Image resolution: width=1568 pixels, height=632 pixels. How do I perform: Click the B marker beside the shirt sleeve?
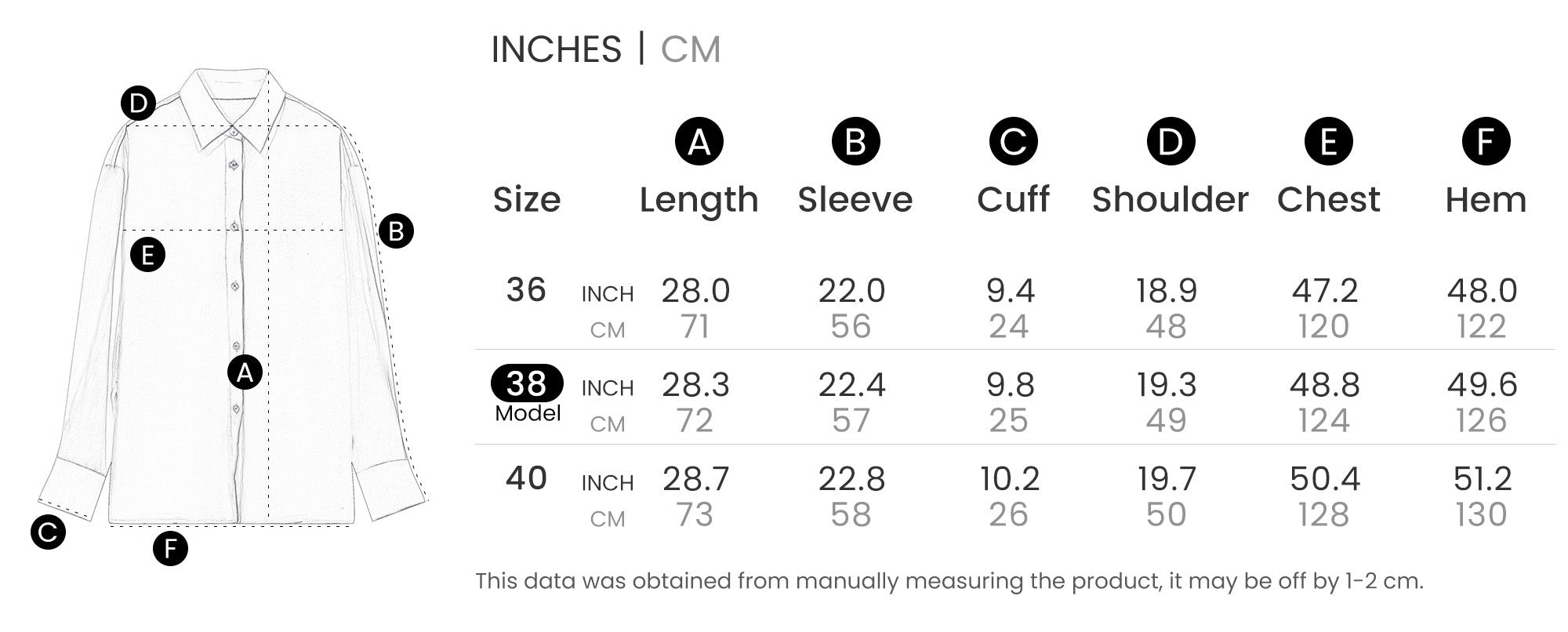(396, 231)
